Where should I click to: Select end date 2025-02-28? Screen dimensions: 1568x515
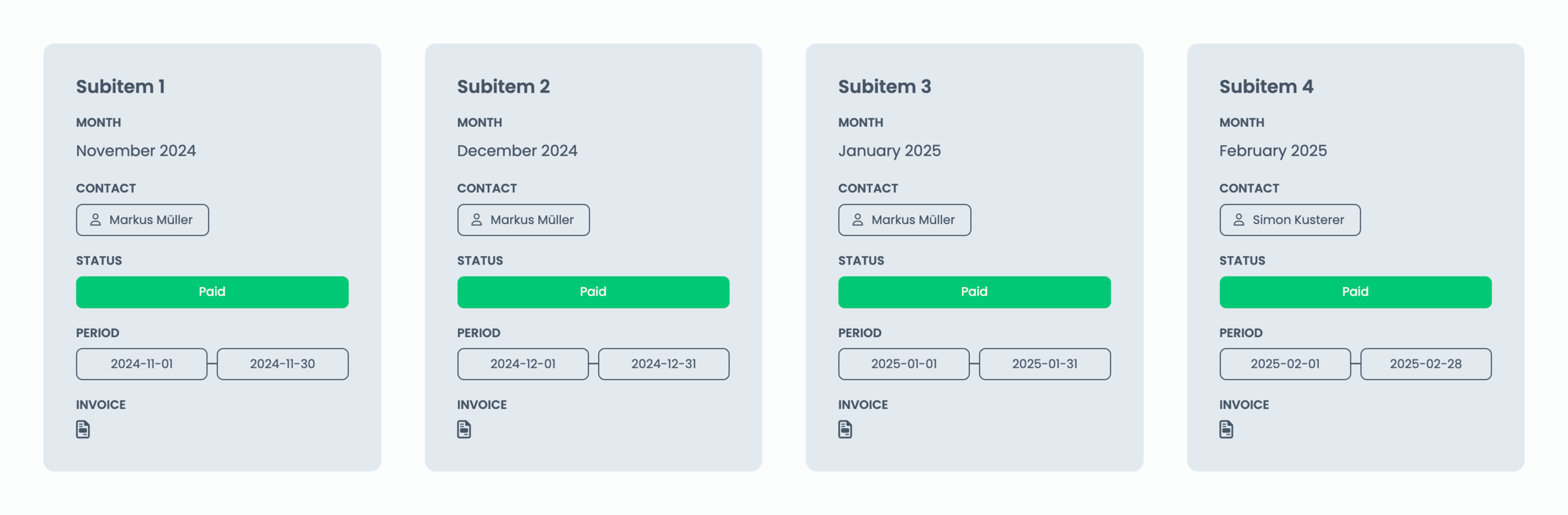pos(1426,364)
